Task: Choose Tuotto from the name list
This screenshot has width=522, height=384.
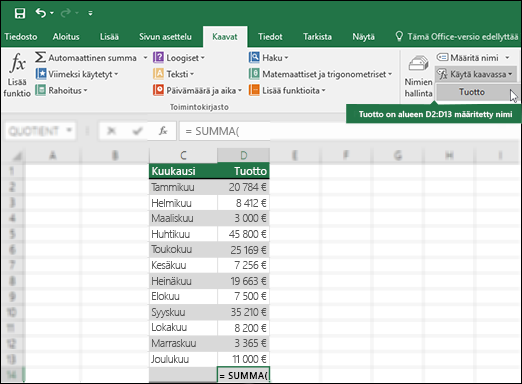Action: pyautogui.click(x=472, y=92)
